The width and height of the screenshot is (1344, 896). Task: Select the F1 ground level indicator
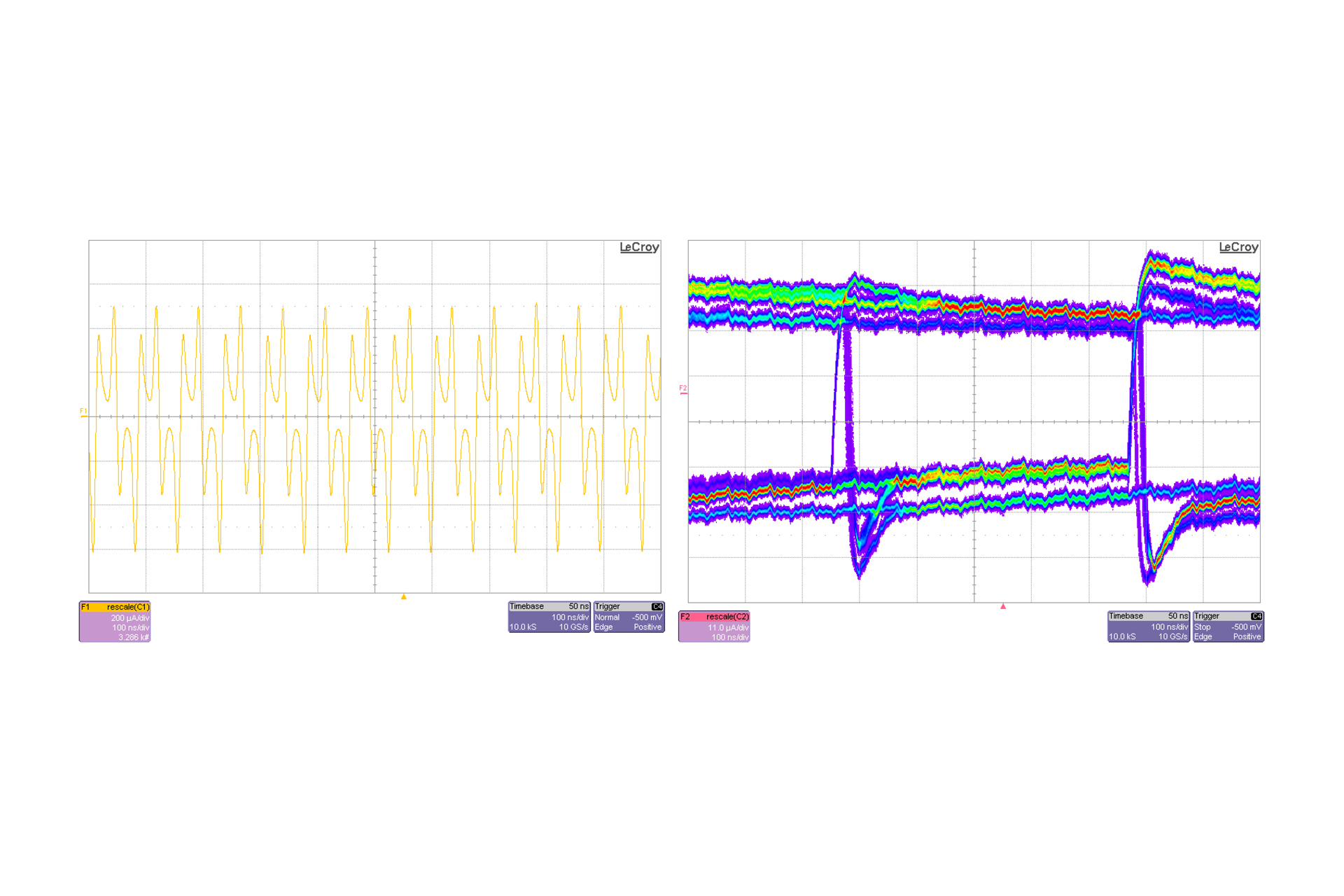click(x=84, y=412)
